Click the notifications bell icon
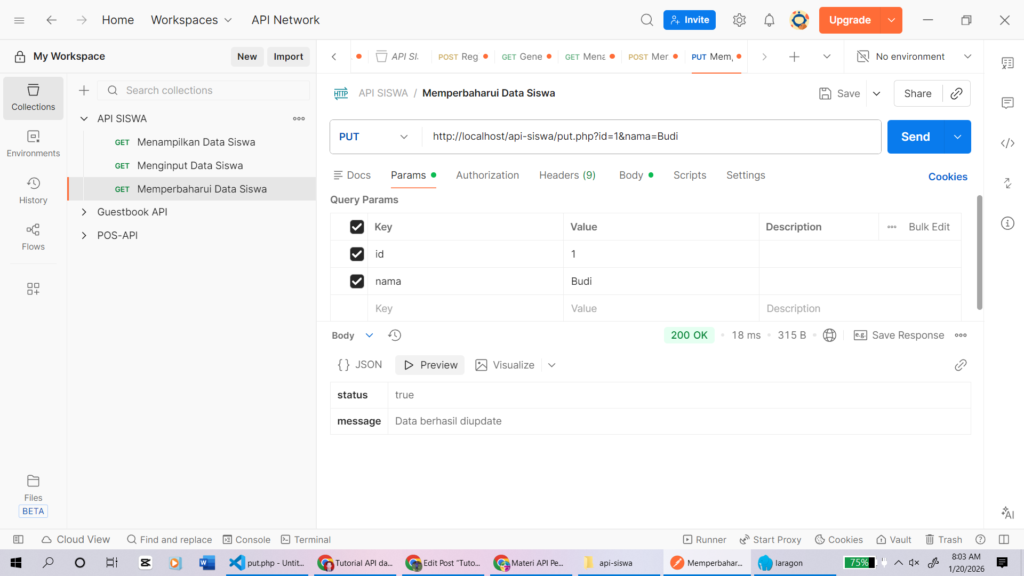This screenshot has width=1024, height=576. [x=769, y=20]
